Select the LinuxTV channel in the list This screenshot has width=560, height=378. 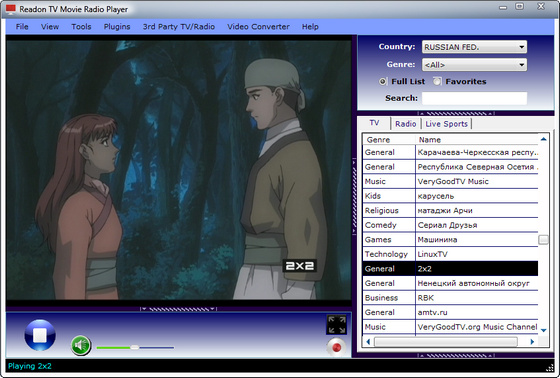(x=450, y=254)
